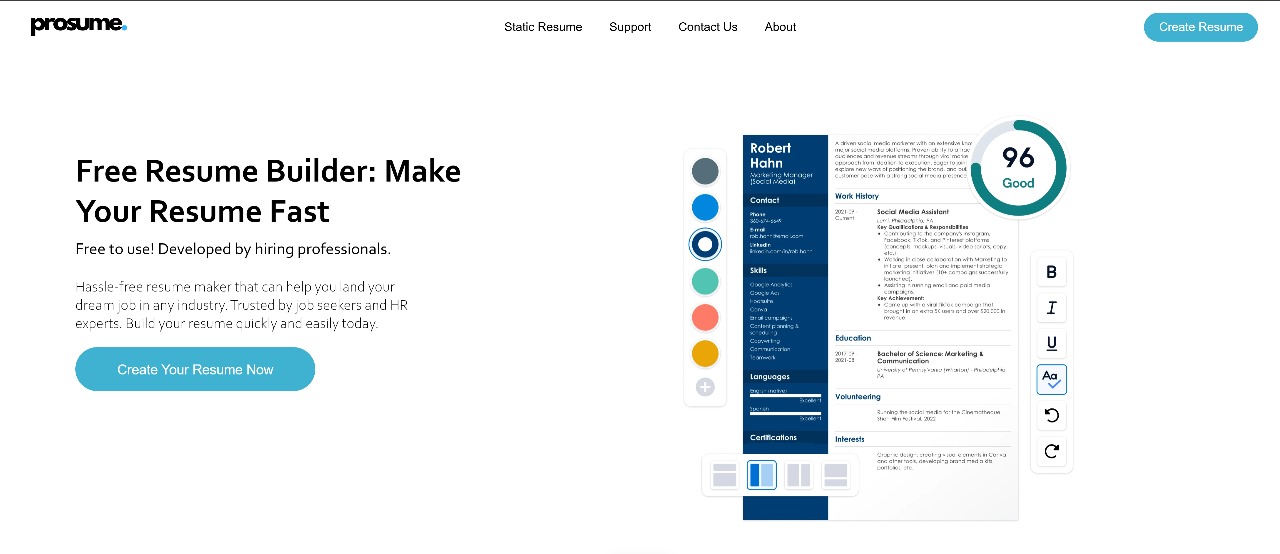
Task: Navigate to the About page
Action: click(x=780, y=27)
